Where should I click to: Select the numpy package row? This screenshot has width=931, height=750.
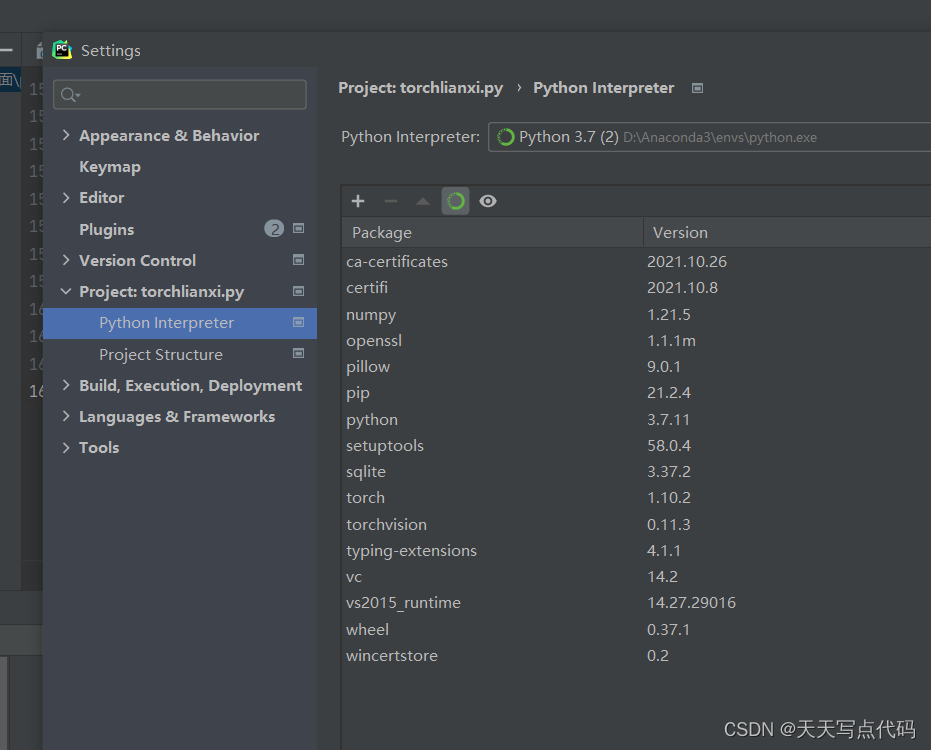click(636, 314)
